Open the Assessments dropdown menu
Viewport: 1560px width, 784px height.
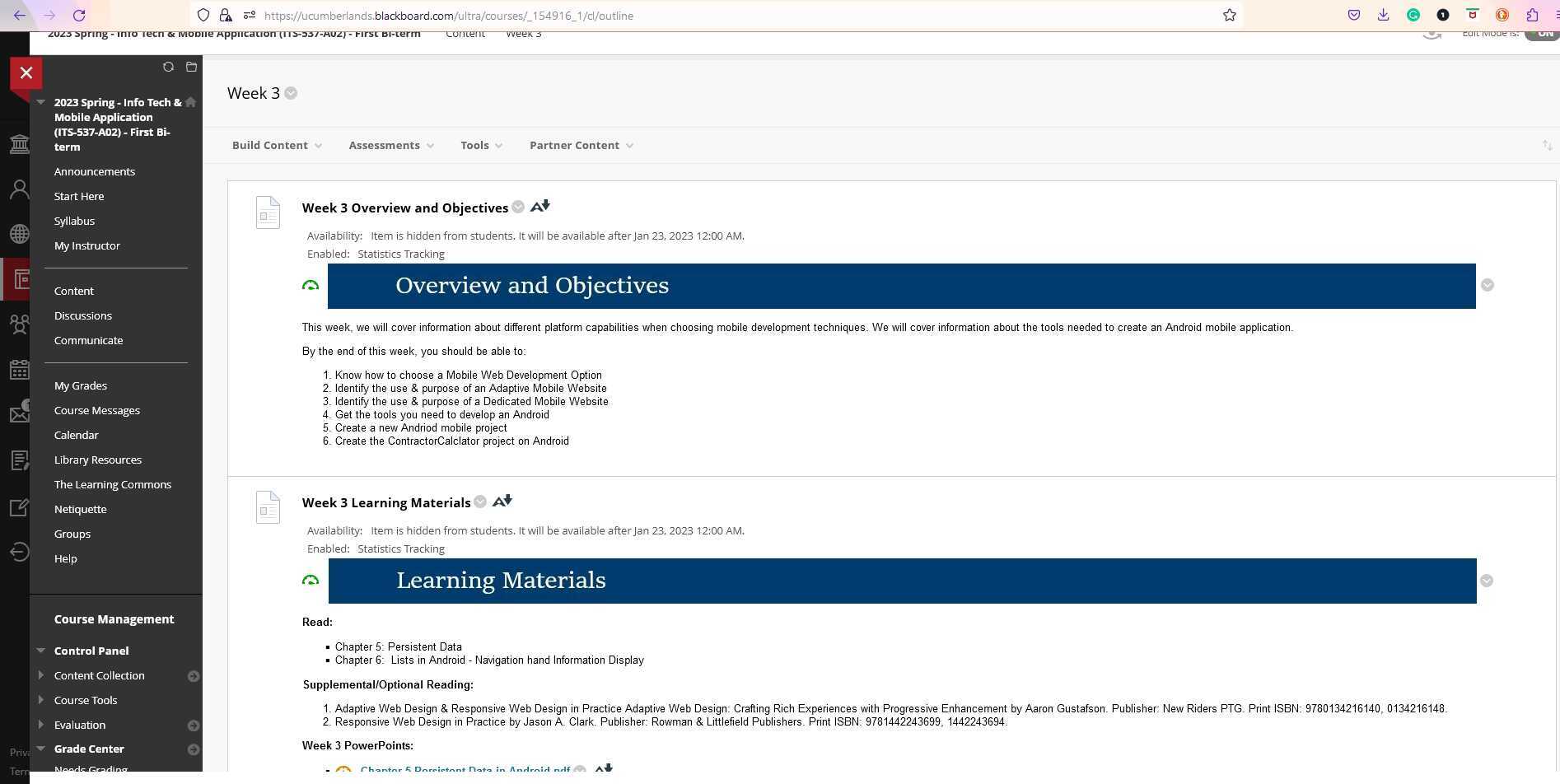(x=389, y=145)
